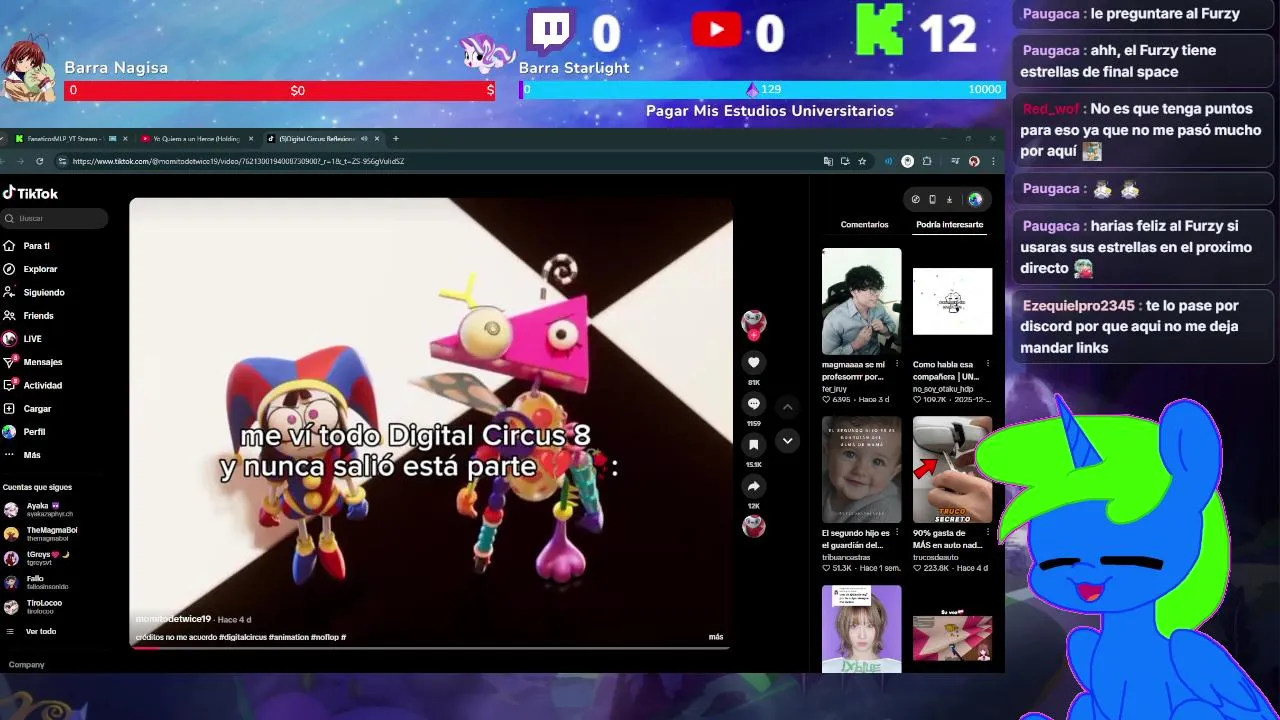1280x720 pixels.
Task: Select the Digital Circus TikTok browser tab
Action: pyautogui.click(x=322, y=139)
